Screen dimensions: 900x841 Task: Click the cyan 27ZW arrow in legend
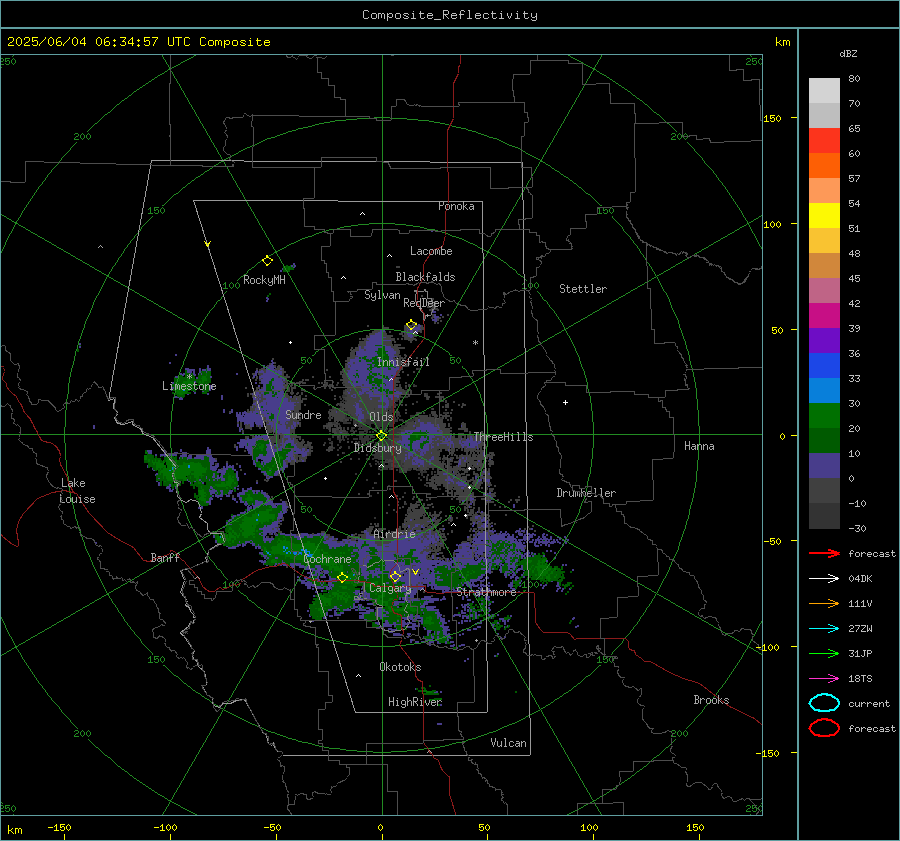pos(824,629)
